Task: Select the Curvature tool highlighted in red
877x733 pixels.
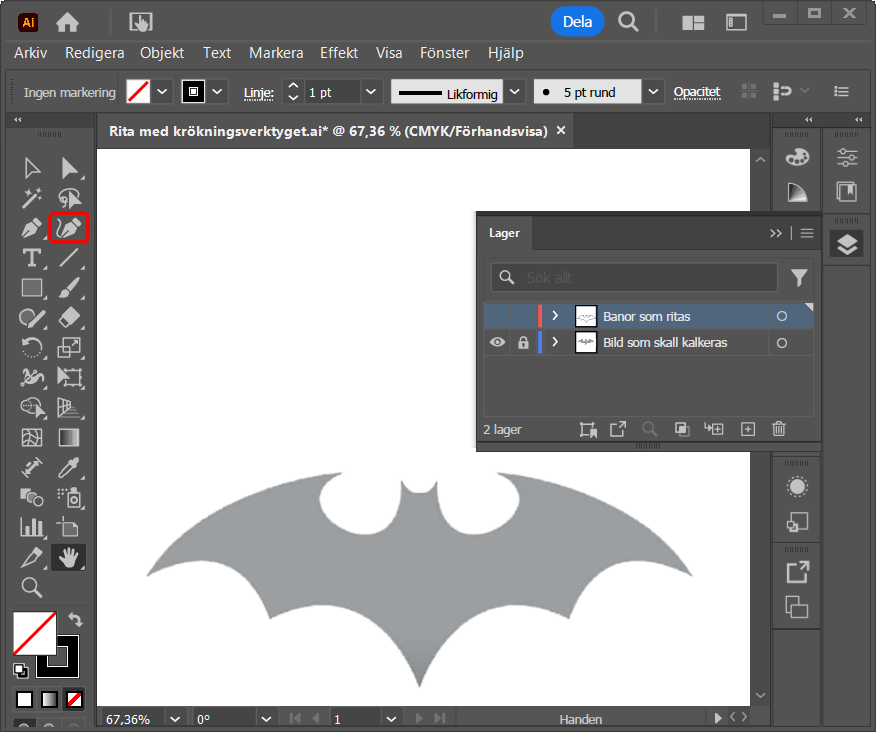Action: [69, 228]
